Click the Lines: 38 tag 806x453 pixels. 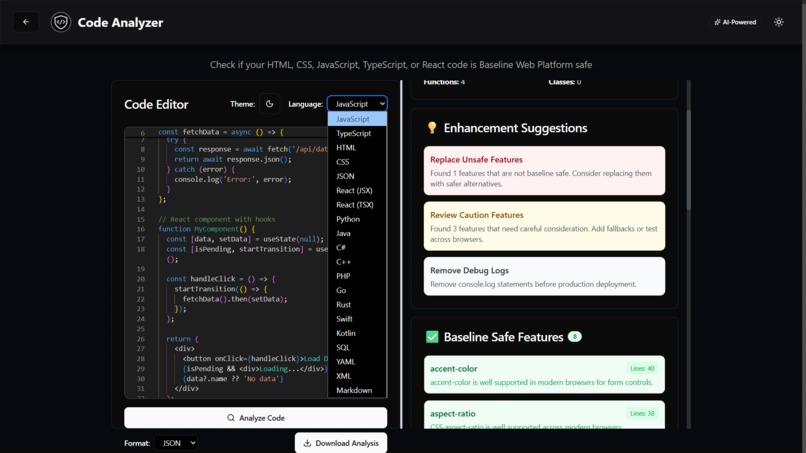[x=642, y=413]
